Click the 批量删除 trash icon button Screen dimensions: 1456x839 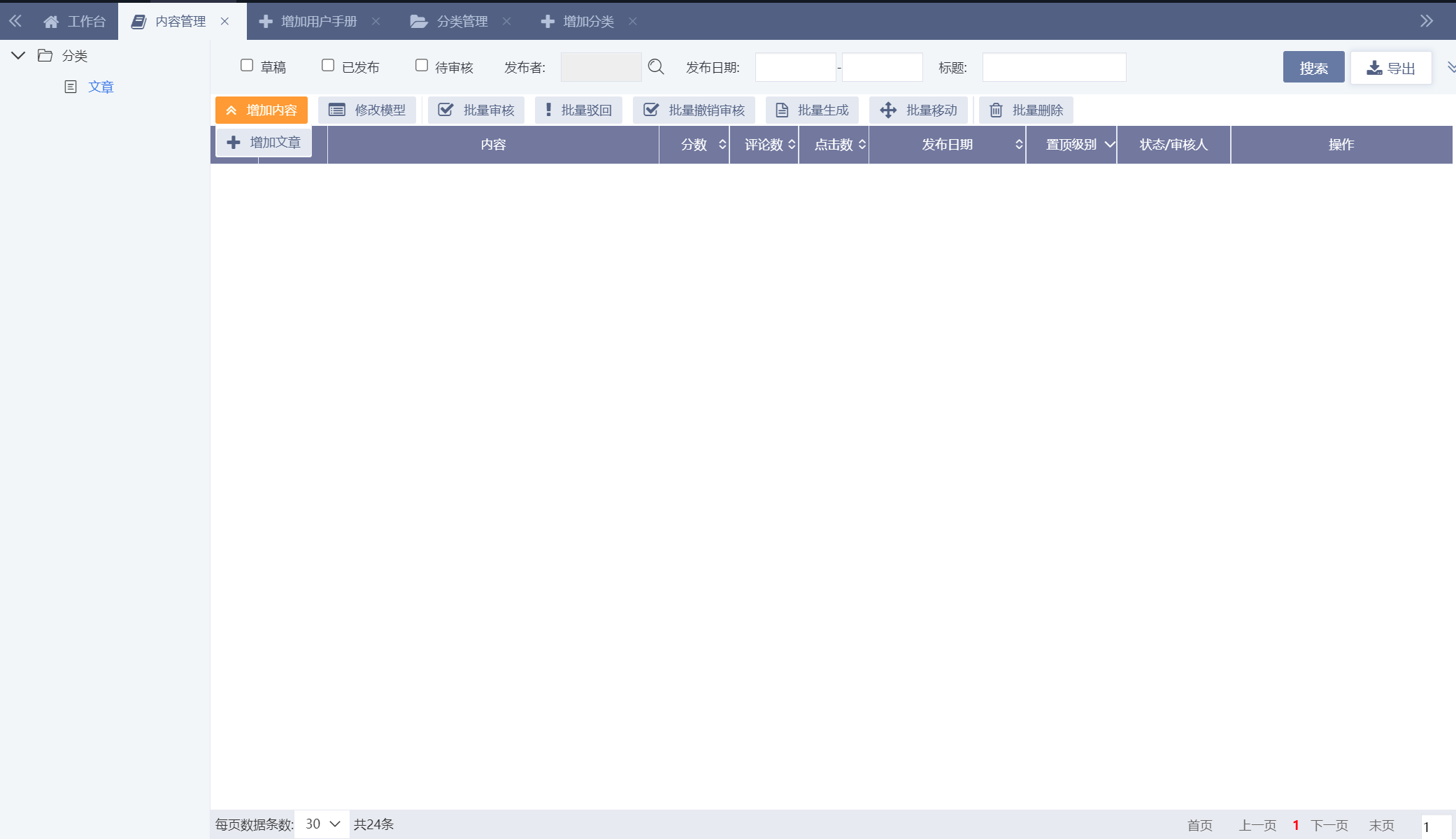(x=1026, y=110)
